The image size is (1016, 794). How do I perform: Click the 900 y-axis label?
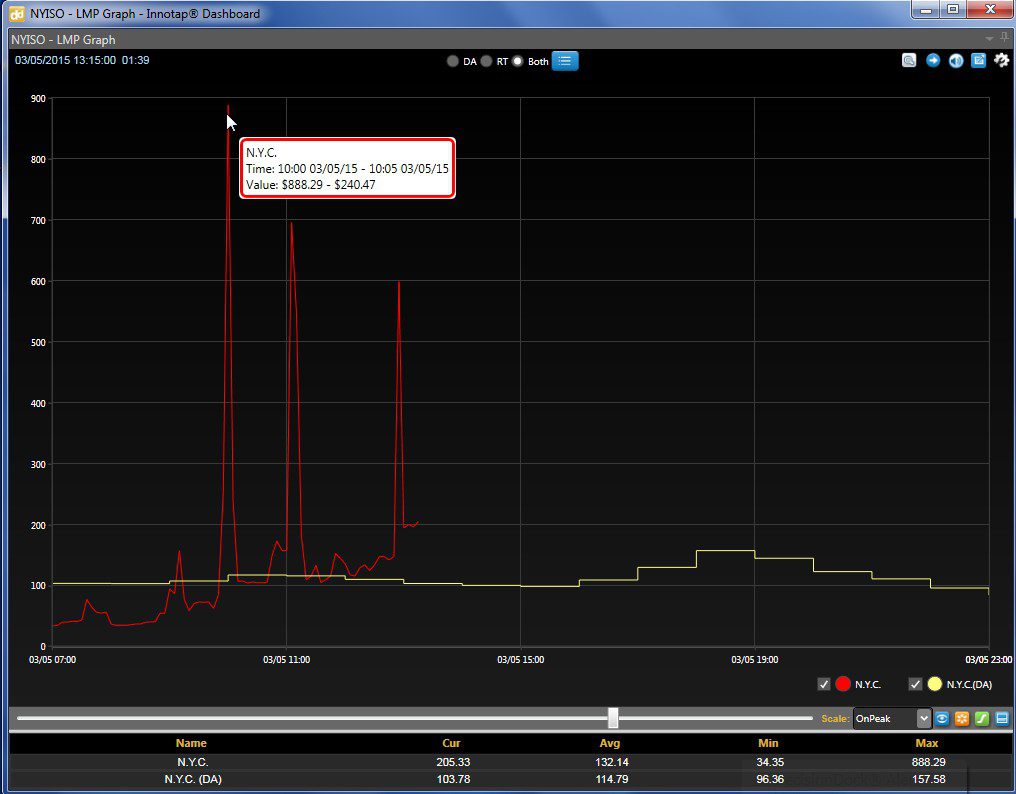38,99
